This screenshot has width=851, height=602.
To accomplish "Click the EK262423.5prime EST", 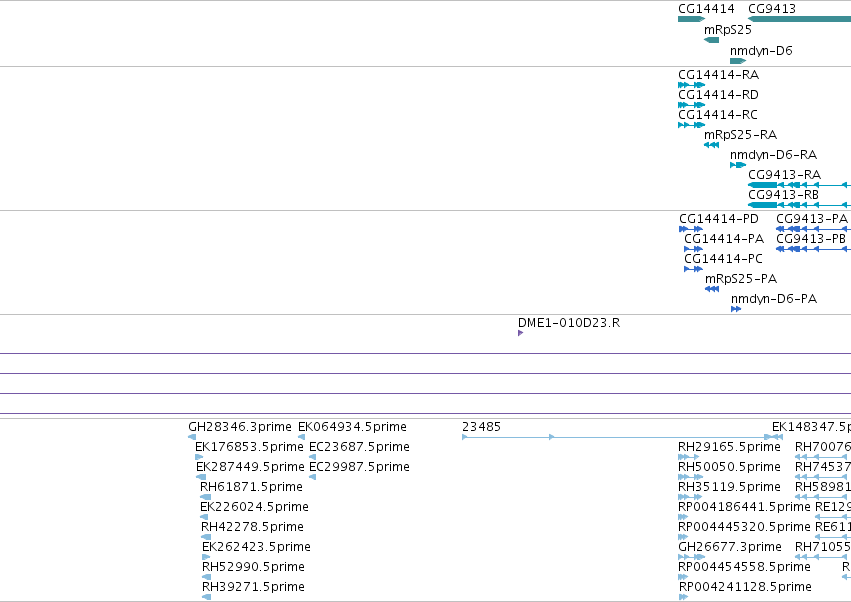I will pyautogui.click(x=206, y=558).
